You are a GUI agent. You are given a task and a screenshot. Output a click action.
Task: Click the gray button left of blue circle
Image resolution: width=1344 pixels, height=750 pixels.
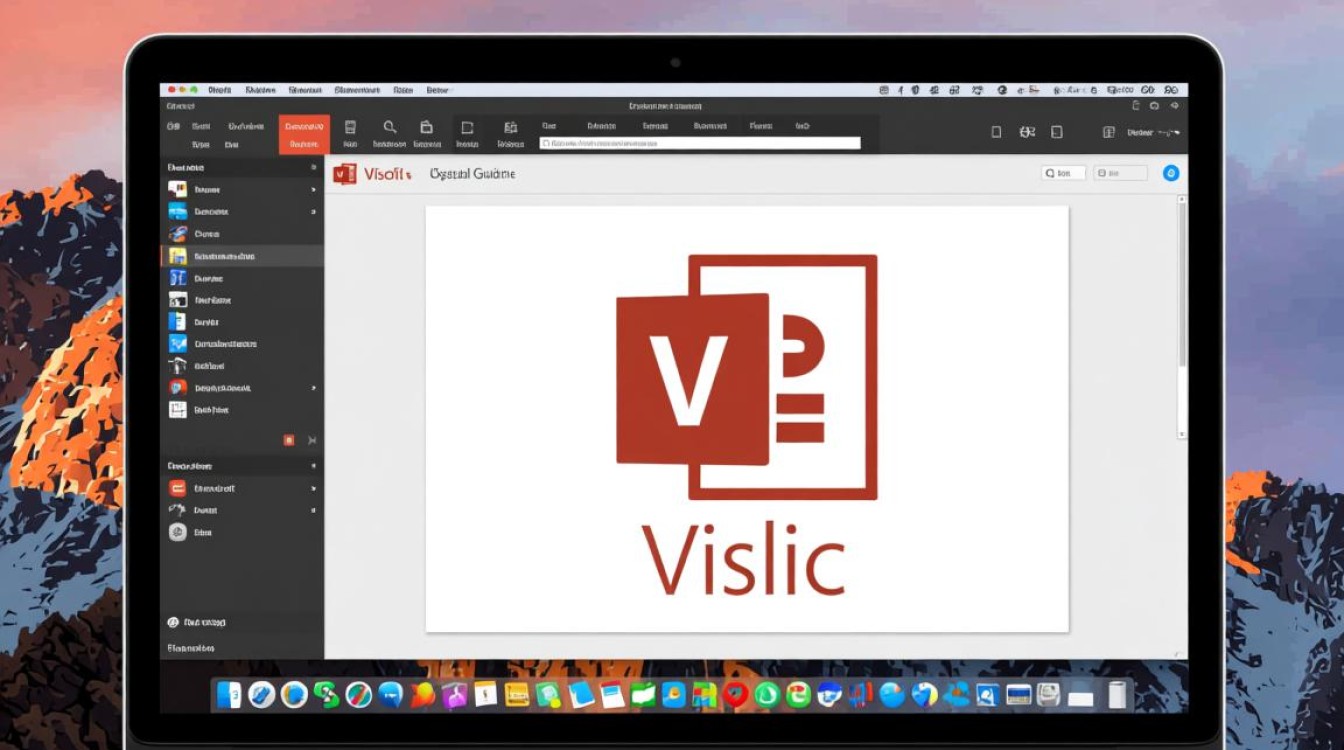click(1120, 173)
